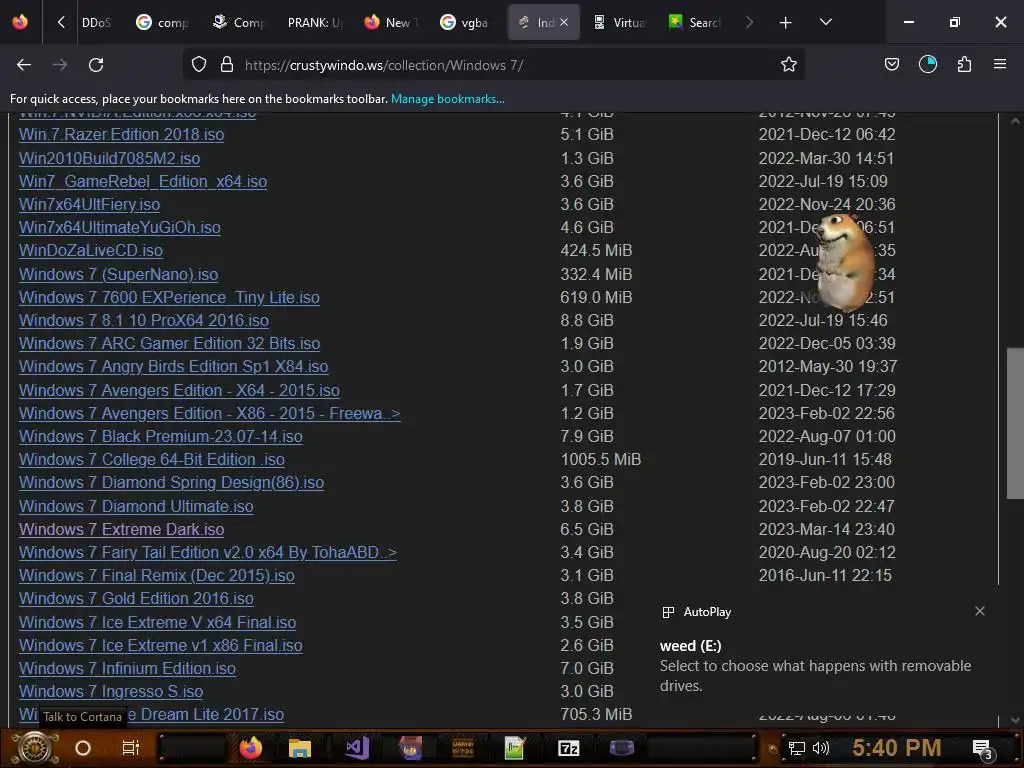Open Windows 7 Ice Extreme V x64 Final.iso

(157, 622)
